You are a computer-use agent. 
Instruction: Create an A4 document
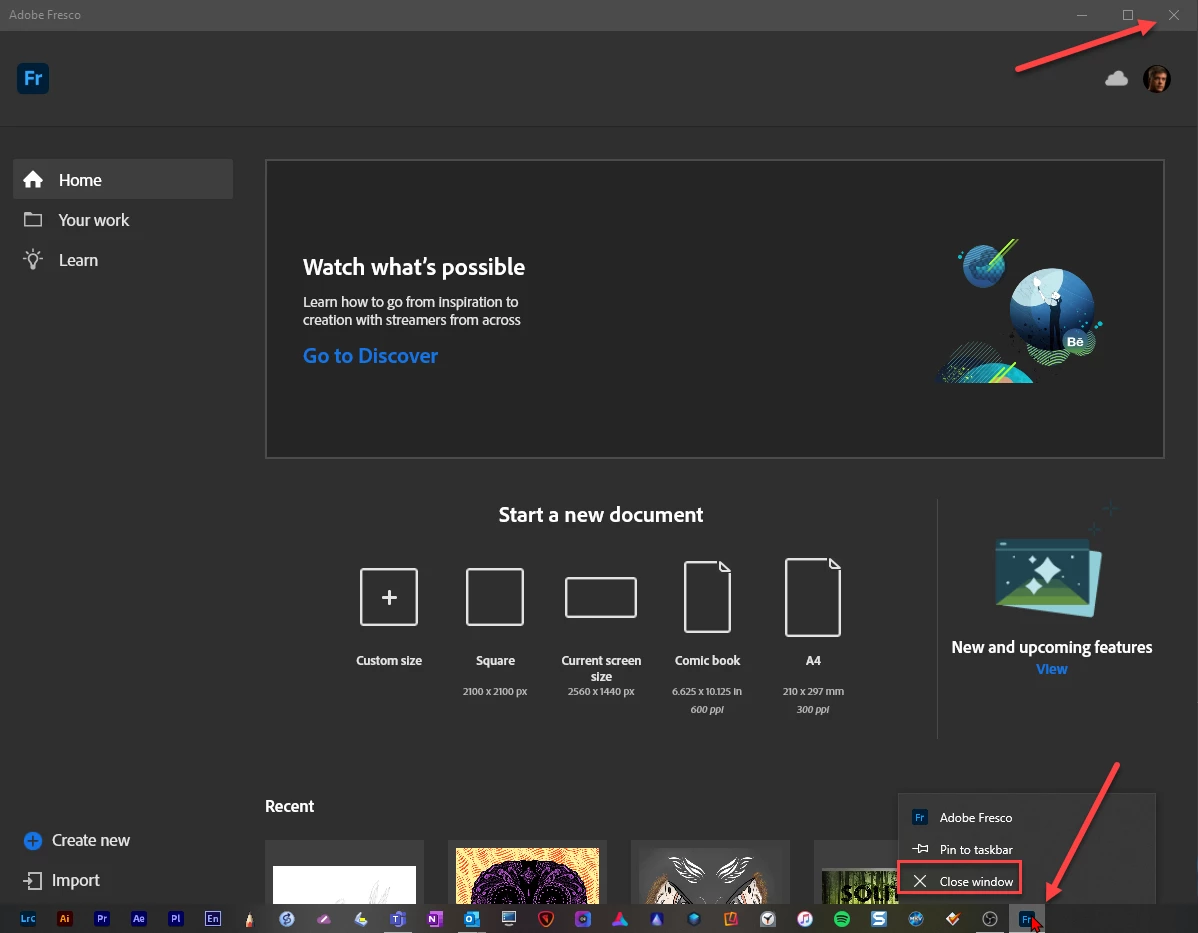[813, 597]
